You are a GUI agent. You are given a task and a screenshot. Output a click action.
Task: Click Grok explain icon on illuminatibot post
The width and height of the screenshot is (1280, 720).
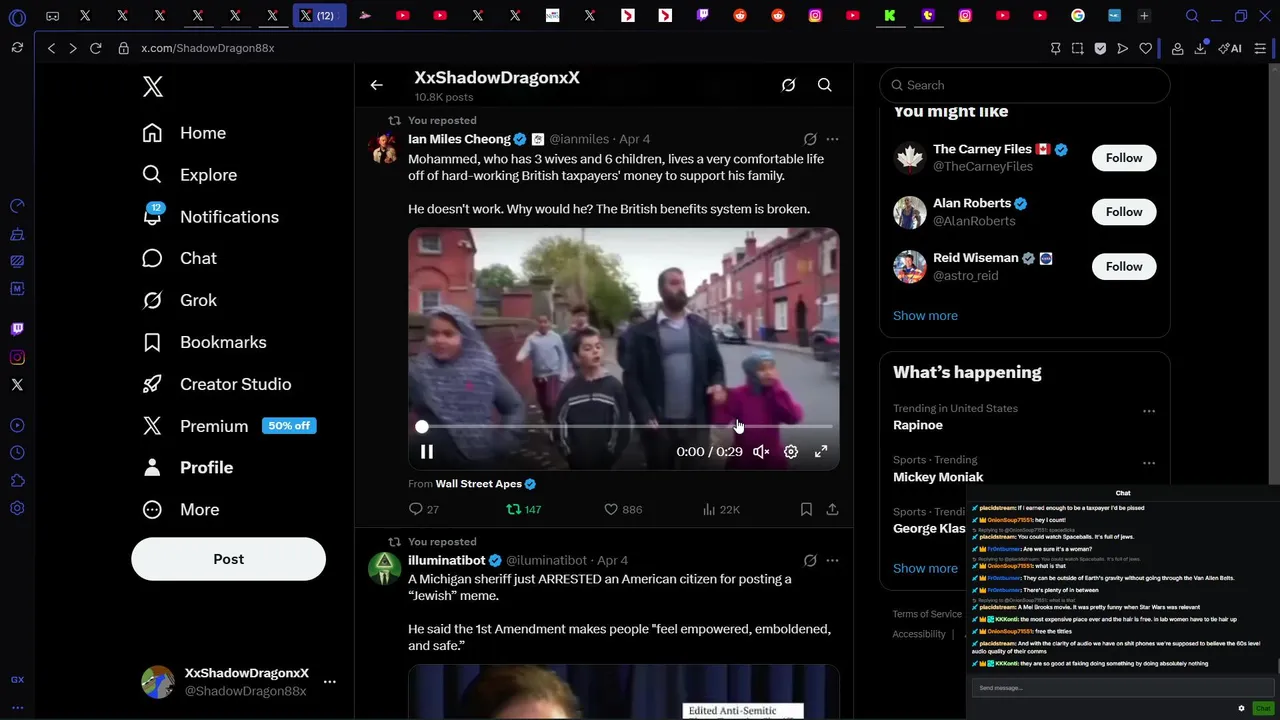point(810,560)
